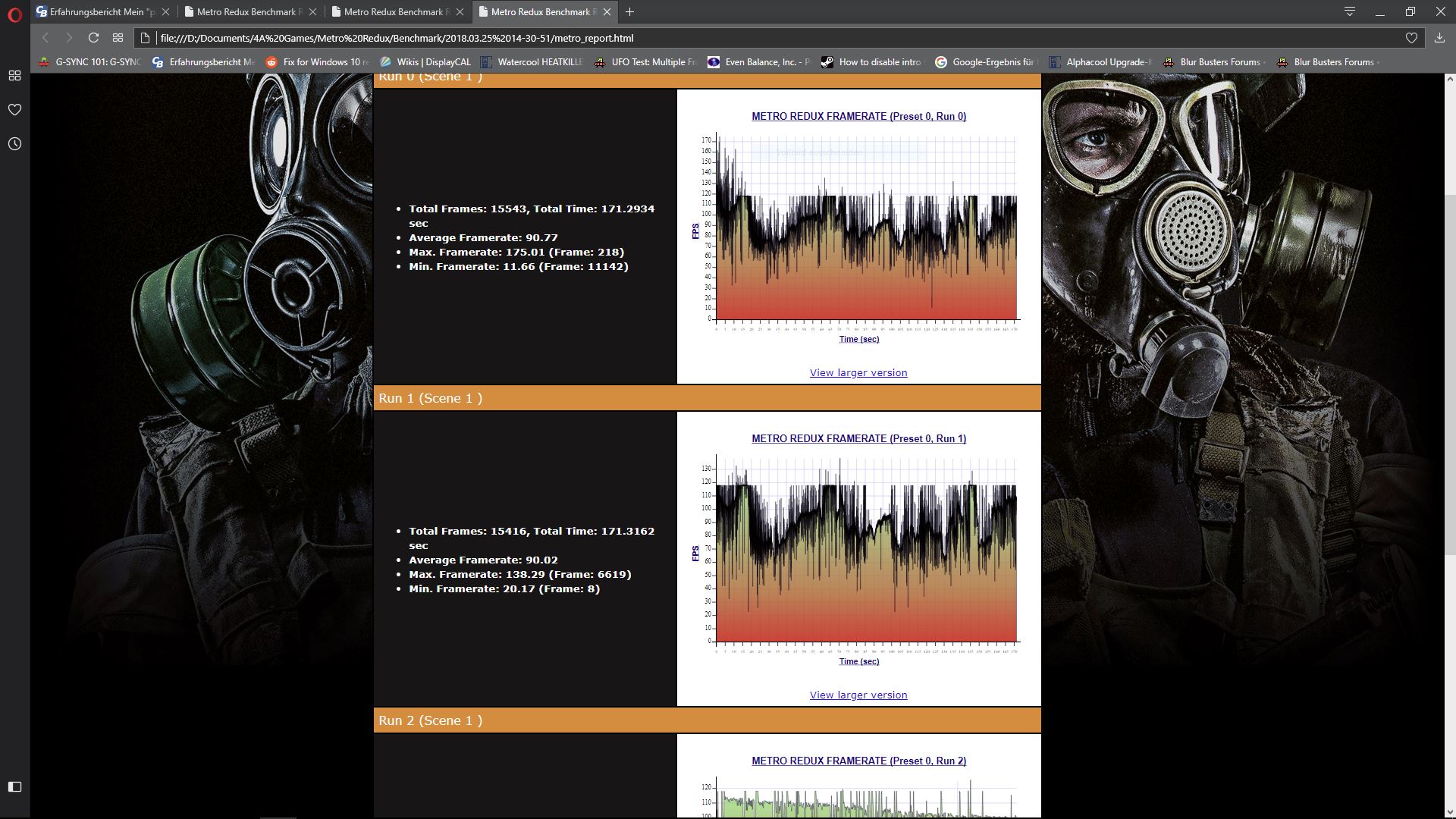Click the Metro Redux Framerate Run 1 chart title
1456x819 pixels.
pos(858,438)
